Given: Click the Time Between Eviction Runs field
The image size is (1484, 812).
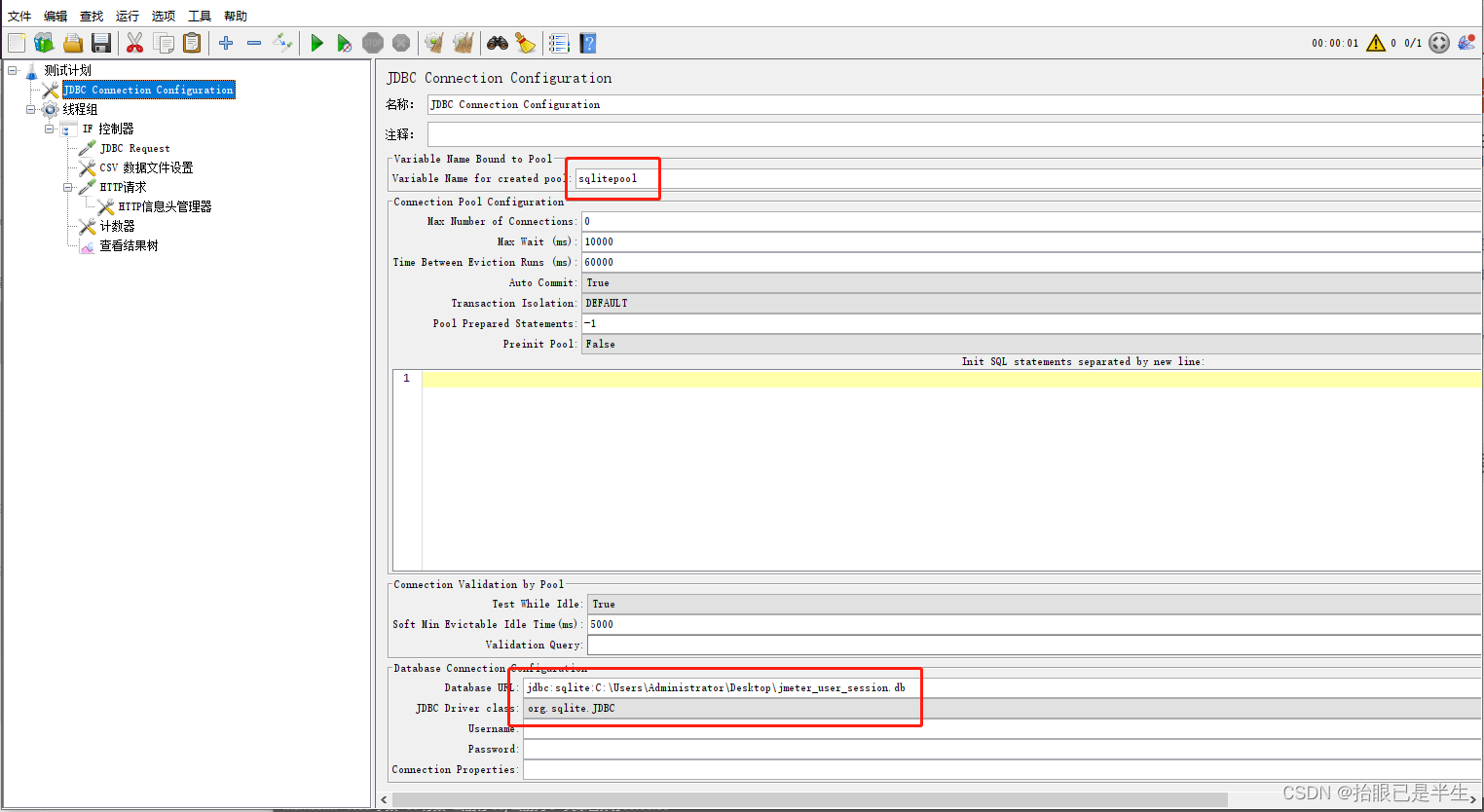Looking at the screenshot, I should pyautogui.click(x=1032, y=262).
